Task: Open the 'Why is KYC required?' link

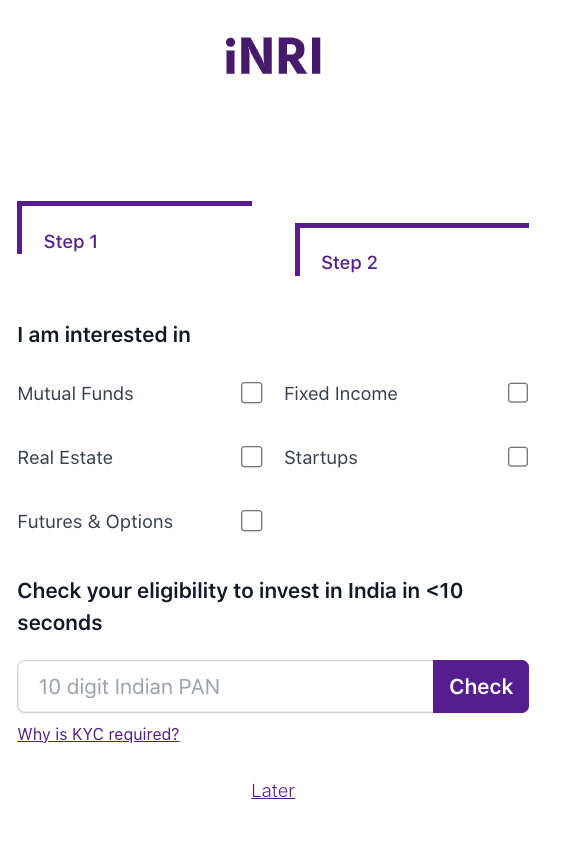Action: 98,734
